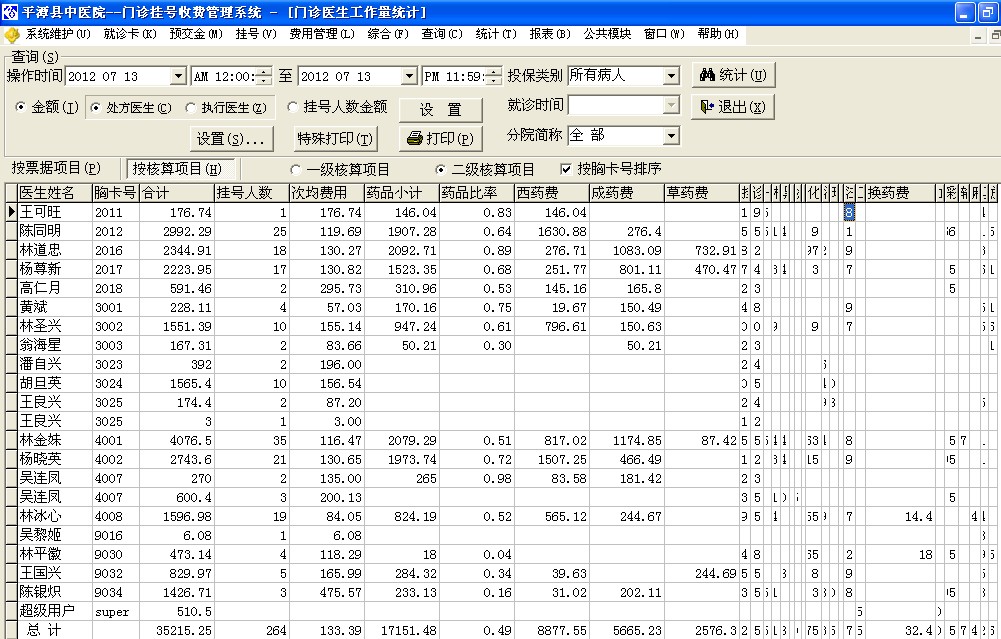The height and width of the screenshot is (639, 1001).
Task: Expand the 分院简称 全部 dropdown
Action: (671, 136)
